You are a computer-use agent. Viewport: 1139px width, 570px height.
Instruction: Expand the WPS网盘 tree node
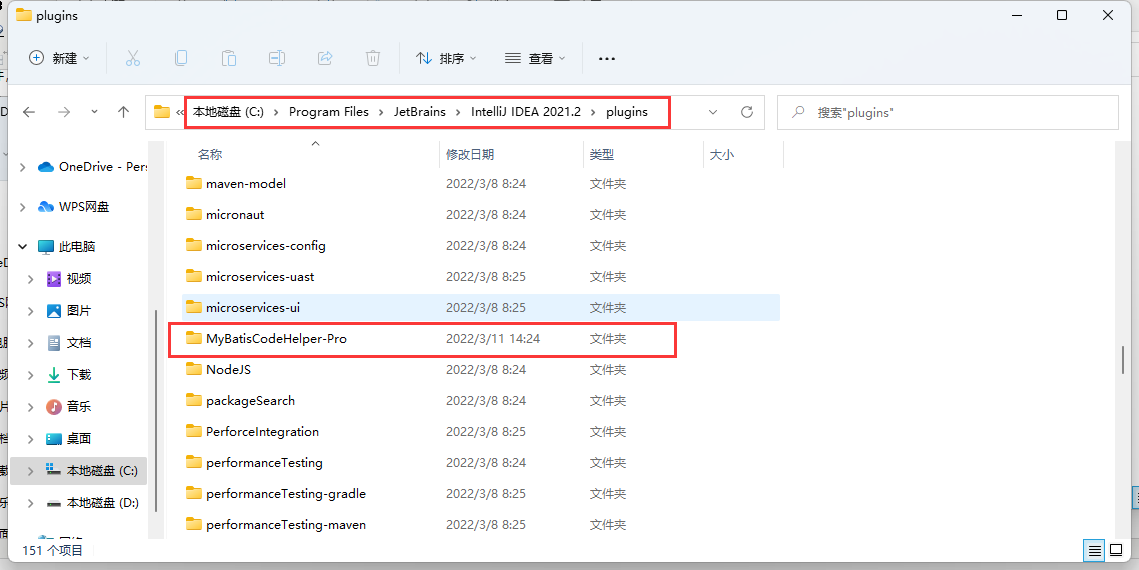(23, 207)
